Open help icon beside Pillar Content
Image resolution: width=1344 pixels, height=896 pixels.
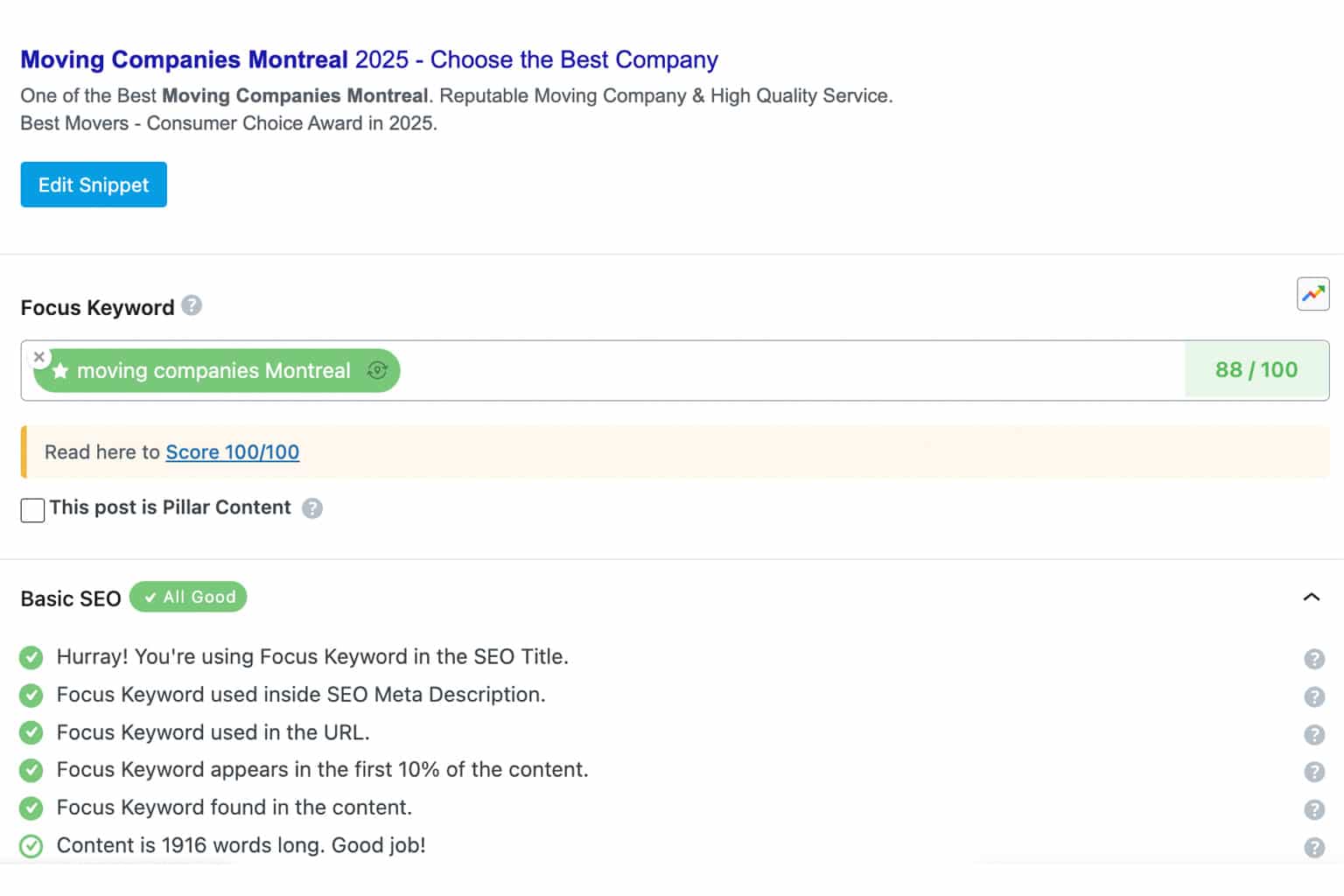pyautogui.click(x=312, y=508)
